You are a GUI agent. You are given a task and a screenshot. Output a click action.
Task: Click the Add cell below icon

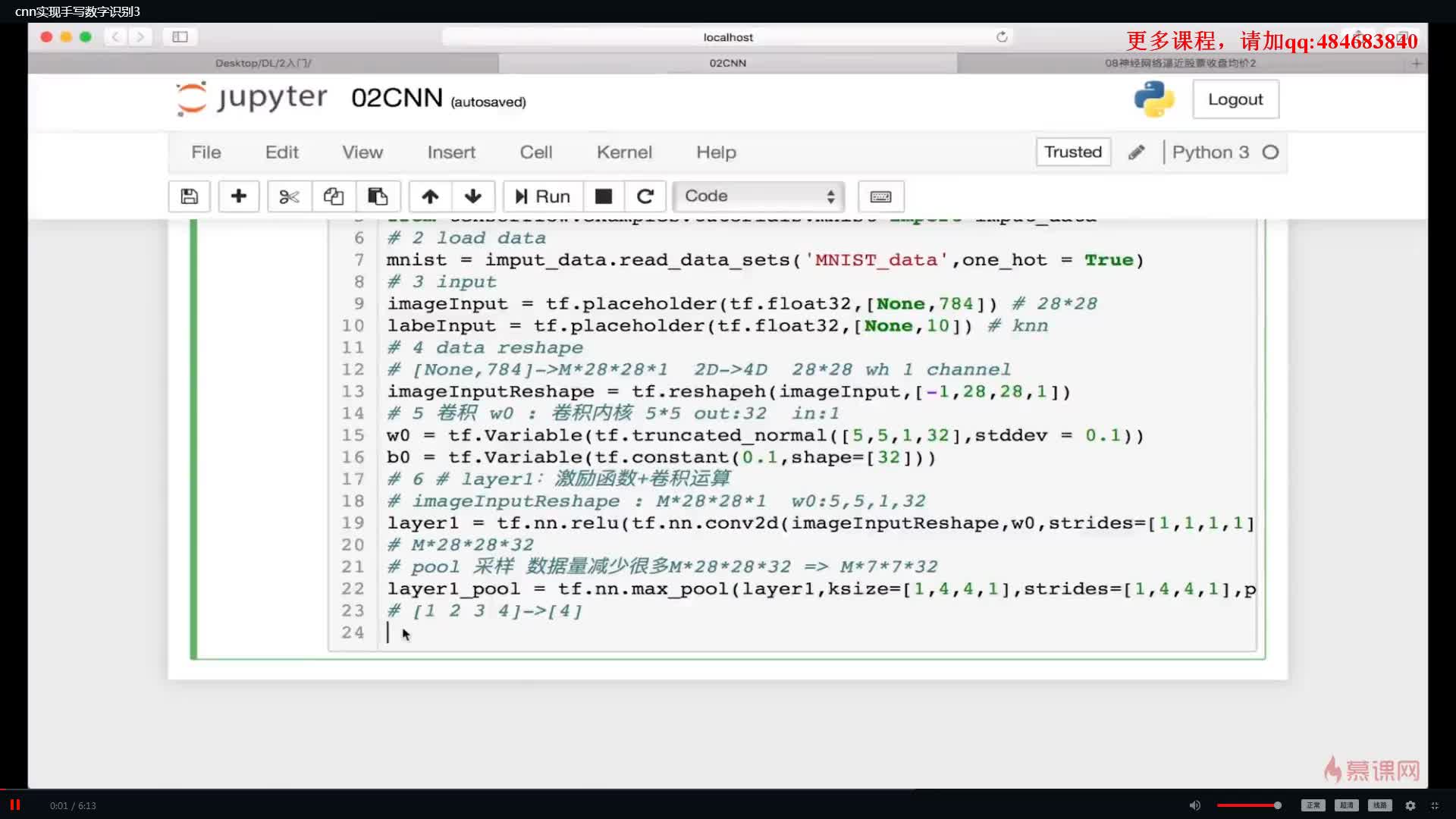tap(238, 196)
